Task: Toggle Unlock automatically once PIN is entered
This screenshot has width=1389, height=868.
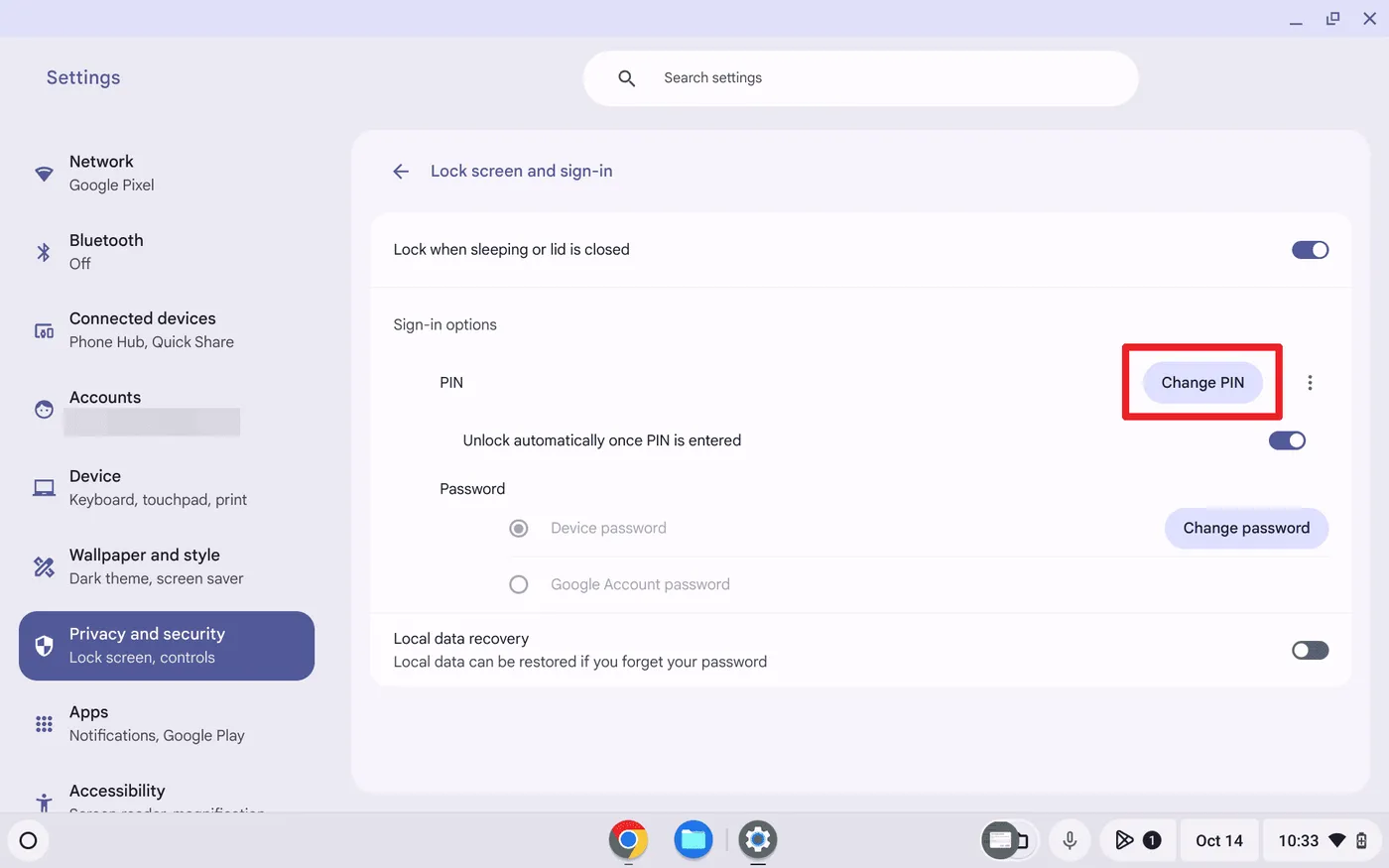Action: pos(1287,440)
